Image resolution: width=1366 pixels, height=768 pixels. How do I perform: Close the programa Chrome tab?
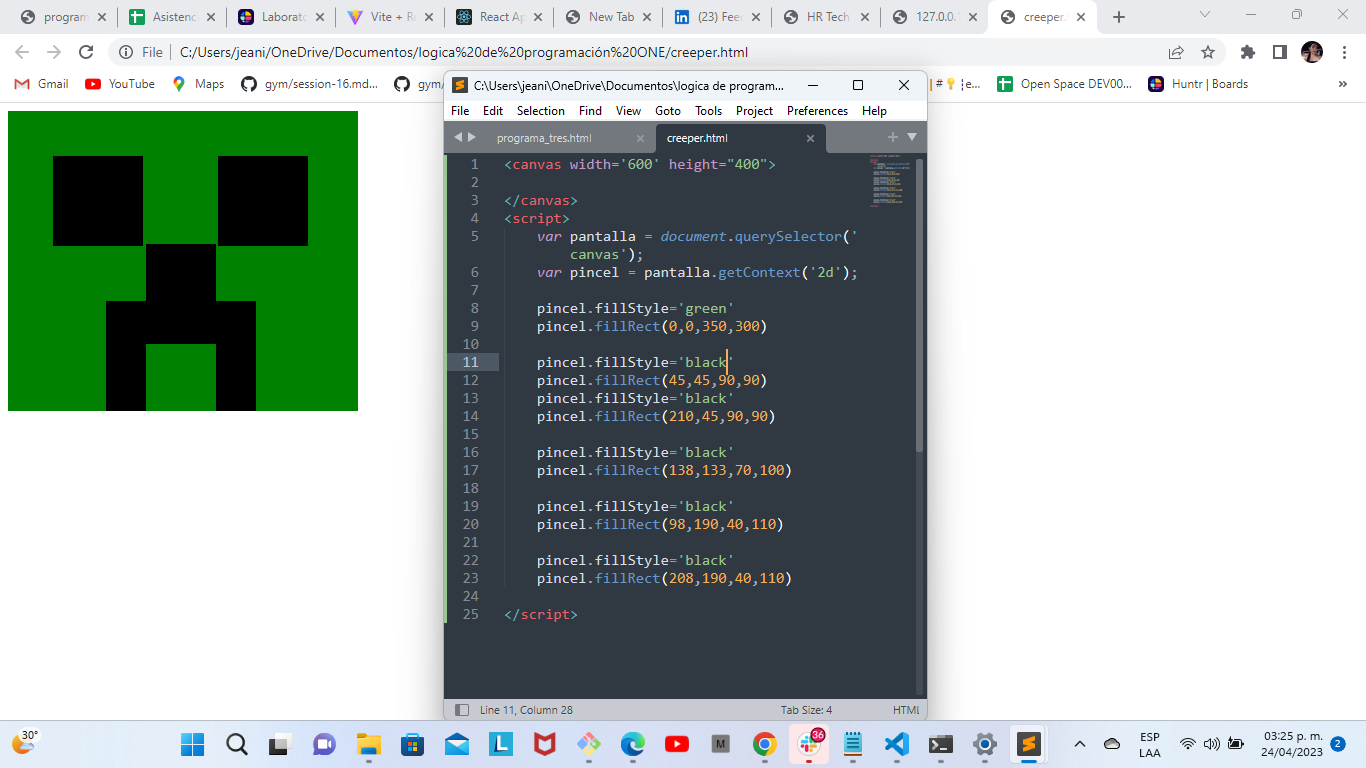tap(102, 17)
